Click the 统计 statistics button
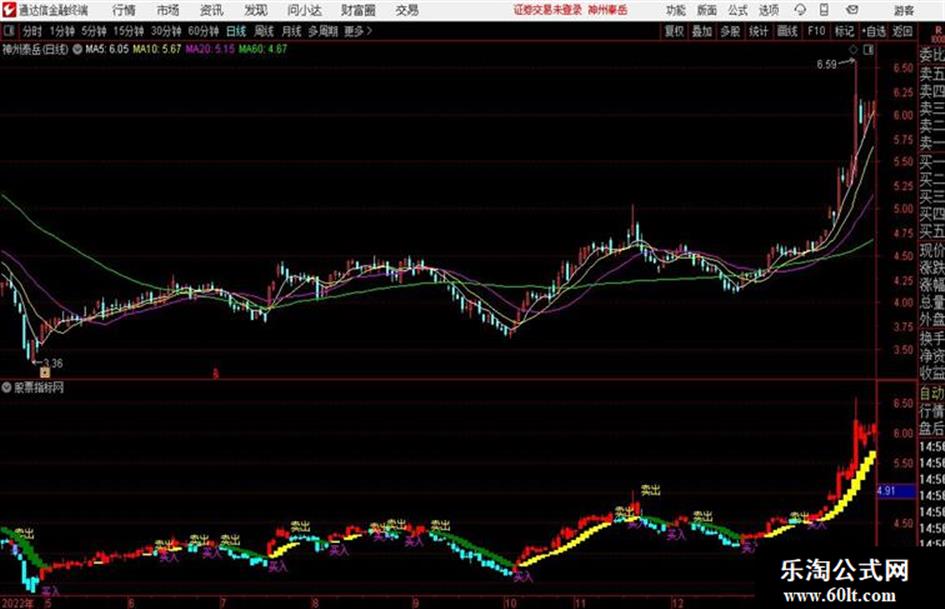The height and width of the screenshot is (609, 945). (759, 31)
